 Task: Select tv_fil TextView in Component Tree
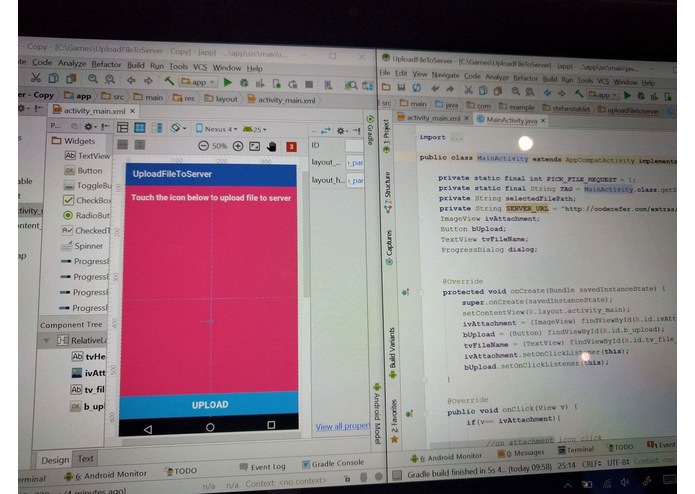tap(88, 390)
